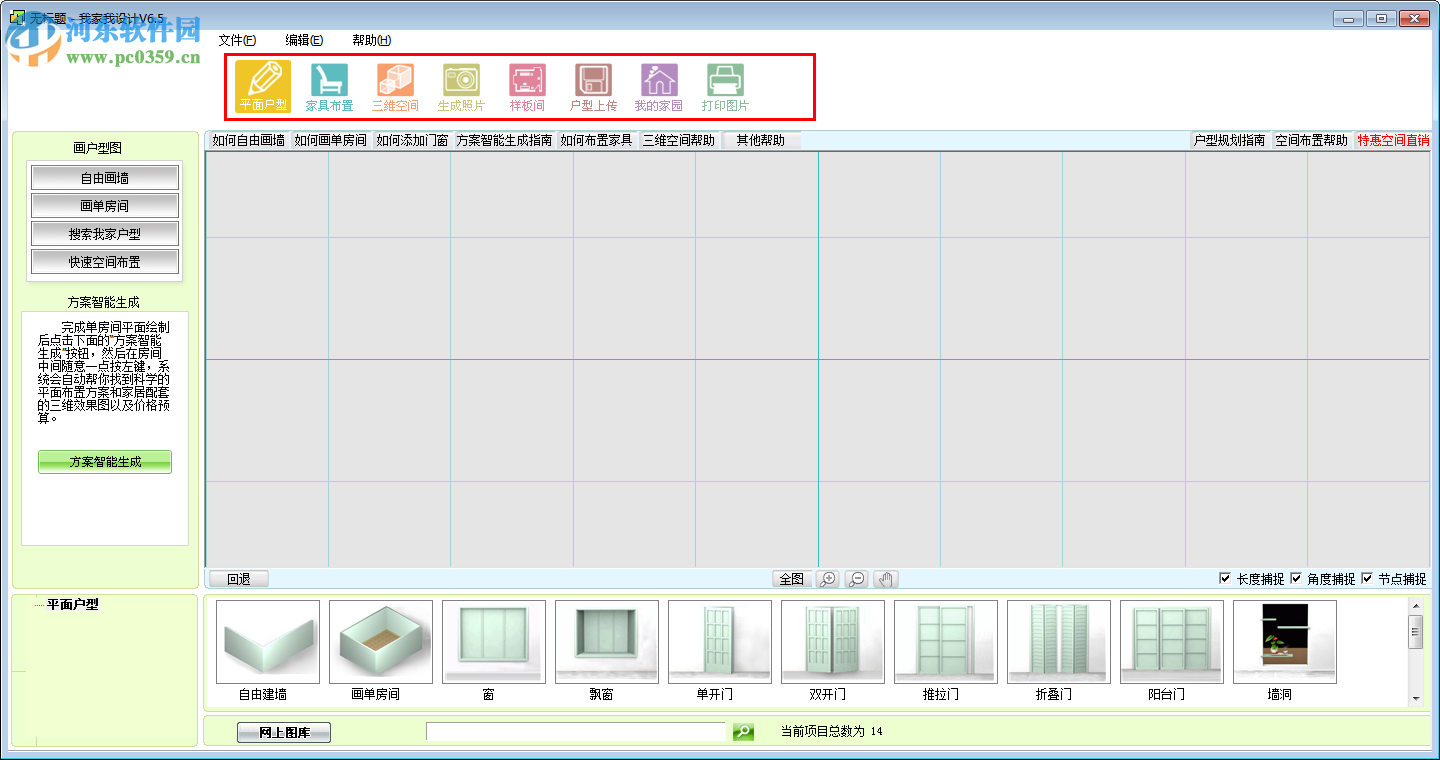Click the library scrollbar thumb
The height and width of the screenshot is (760, 1440).
(x=1416, y=632)
